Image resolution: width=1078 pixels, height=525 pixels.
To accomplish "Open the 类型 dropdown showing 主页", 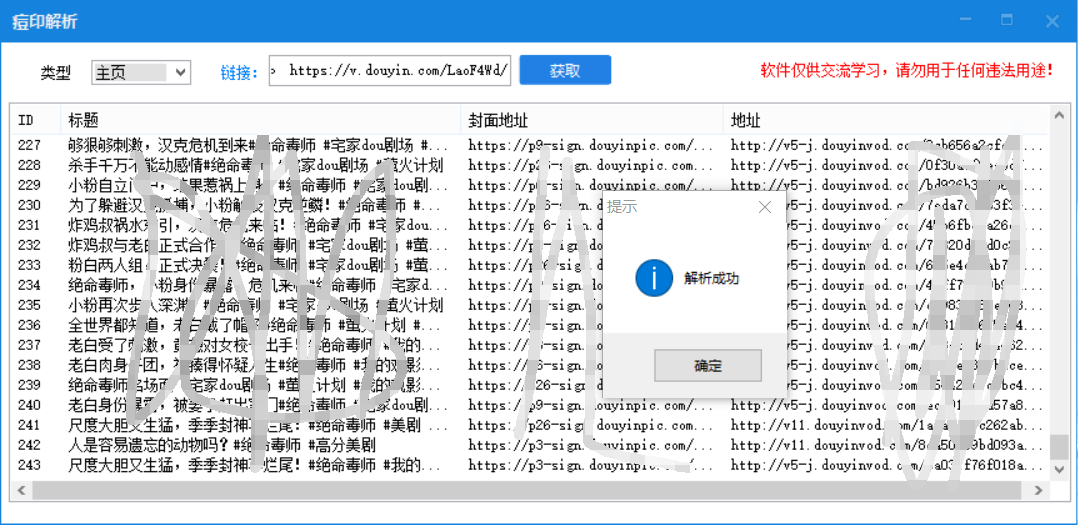I will coord(140,72).
